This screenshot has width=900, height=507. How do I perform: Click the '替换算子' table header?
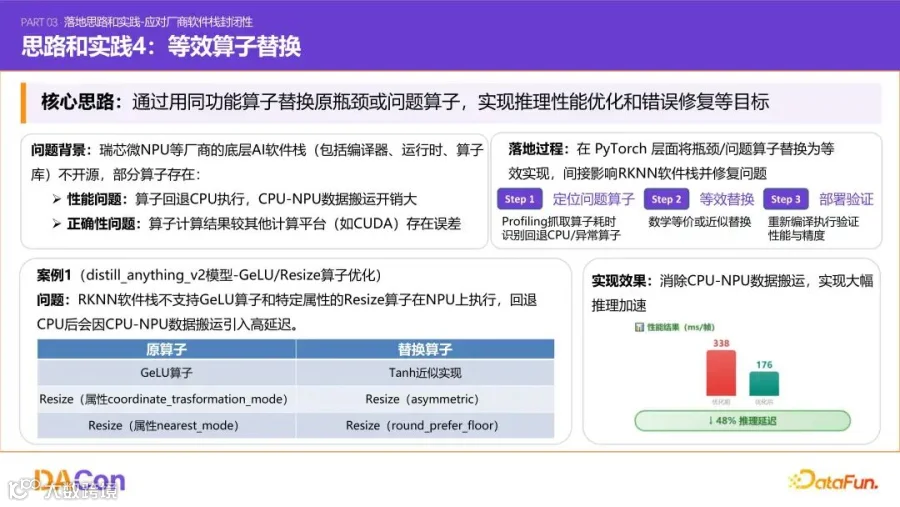425,349
